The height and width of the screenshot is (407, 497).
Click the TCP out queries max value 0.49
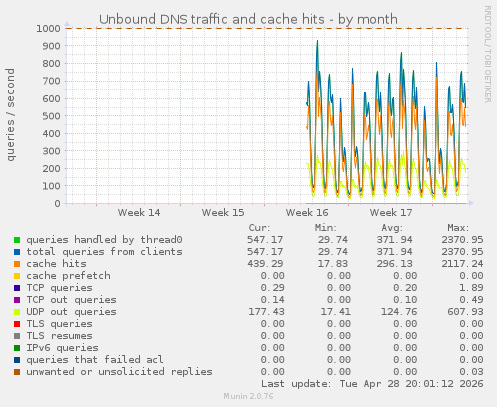point(471,300)
